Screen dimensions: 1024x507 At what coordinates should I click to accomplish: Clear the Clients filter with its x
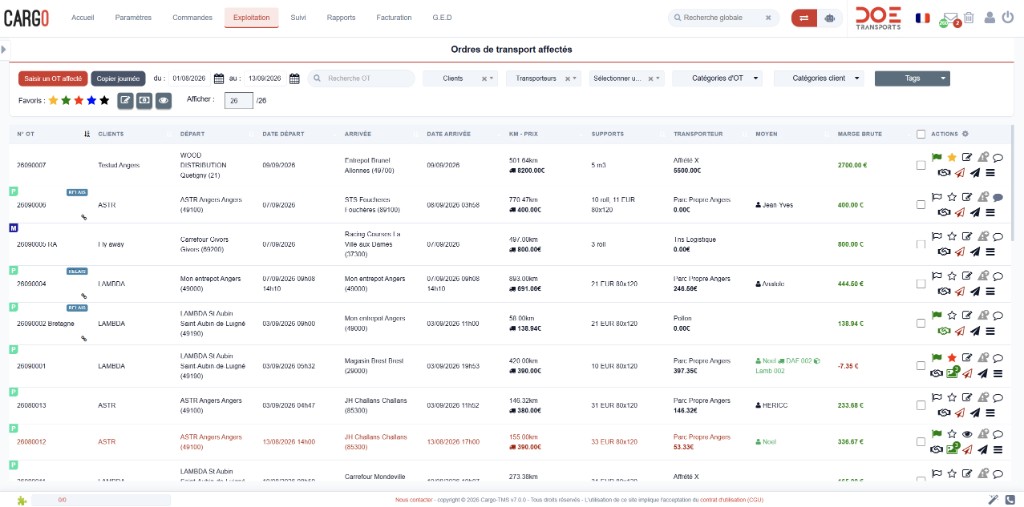(x=484, y=78)
